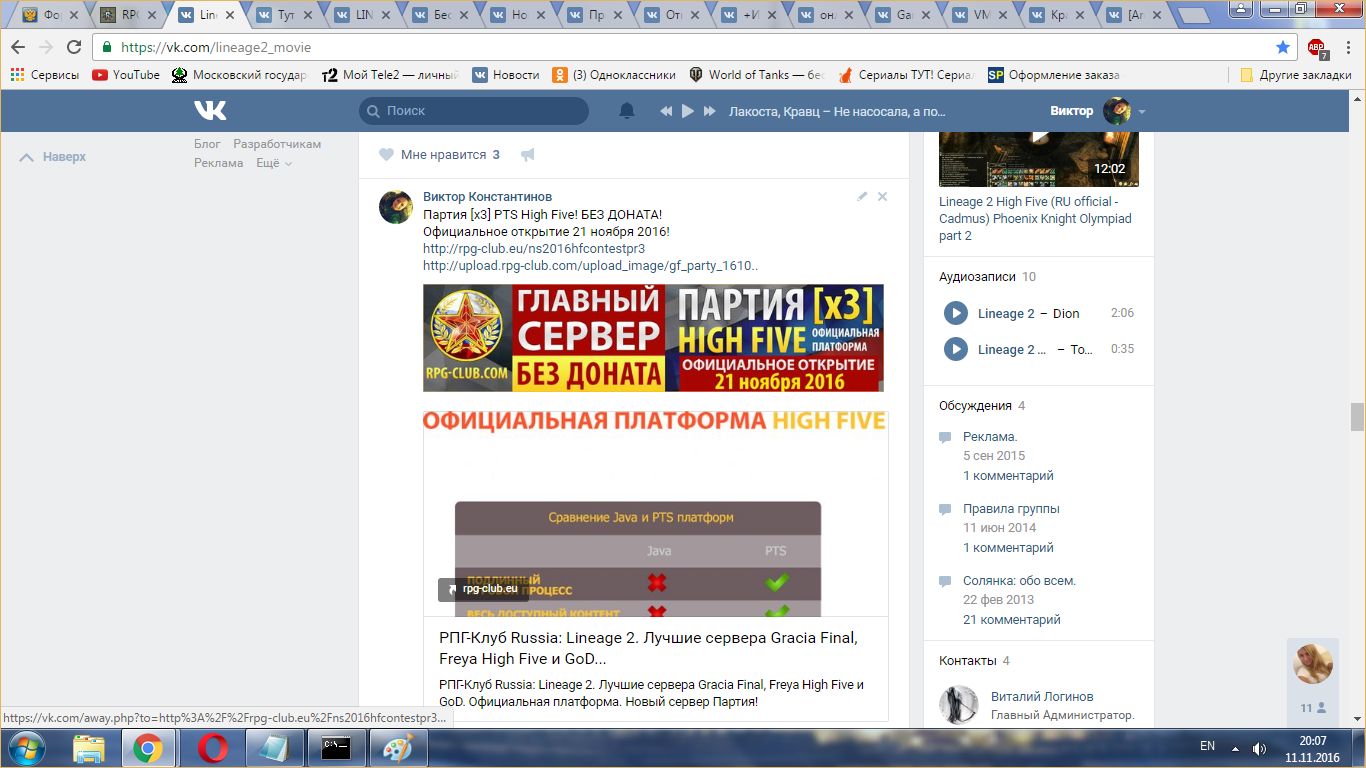Viewport: 1366px width, 768px height.
Task: Share the post via megaphone icon
Action: coord(528,155)
